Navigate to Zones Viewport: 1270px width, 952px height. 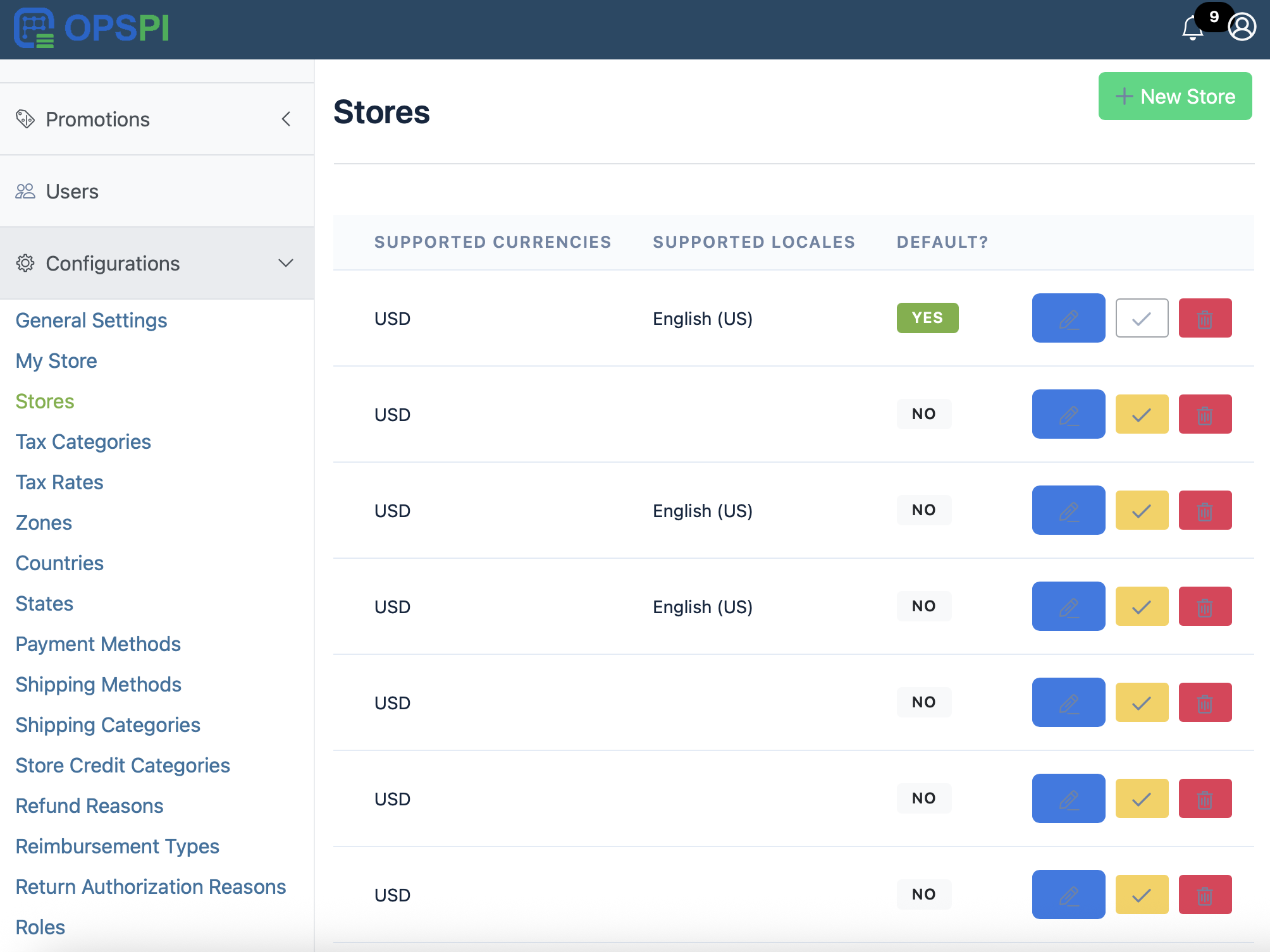point(44,522)
